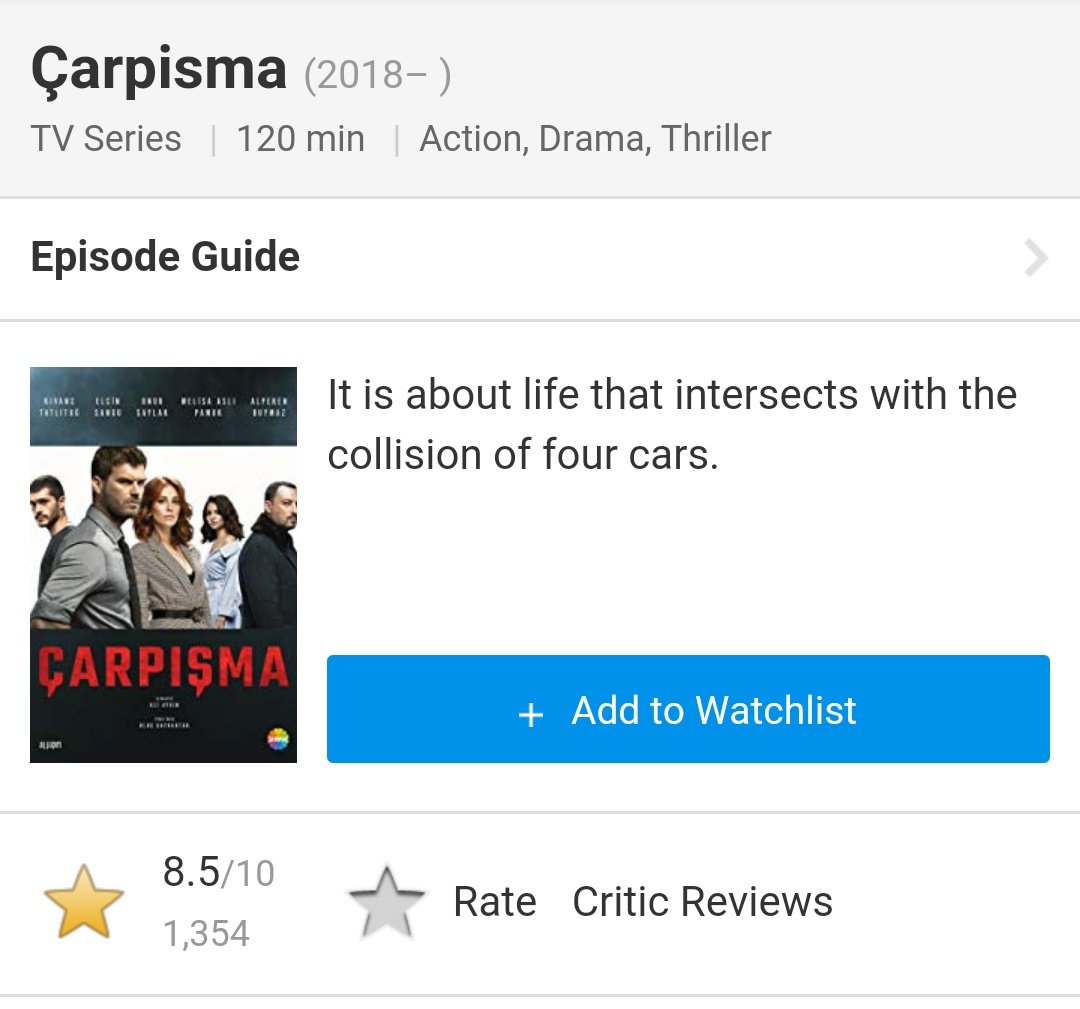Click the 1,354 vote count
The image size is (1080, 1009).
click(x=206, y=933)
